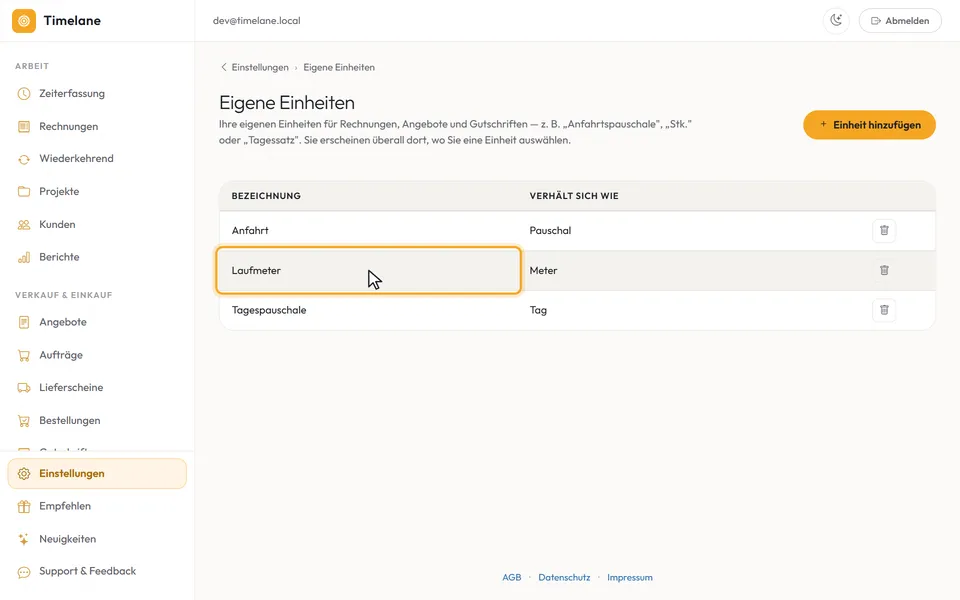Click the Empfehlen gift icon
Image resolution: width=960 pixels, height=600 pixels.
coord(24,506)
